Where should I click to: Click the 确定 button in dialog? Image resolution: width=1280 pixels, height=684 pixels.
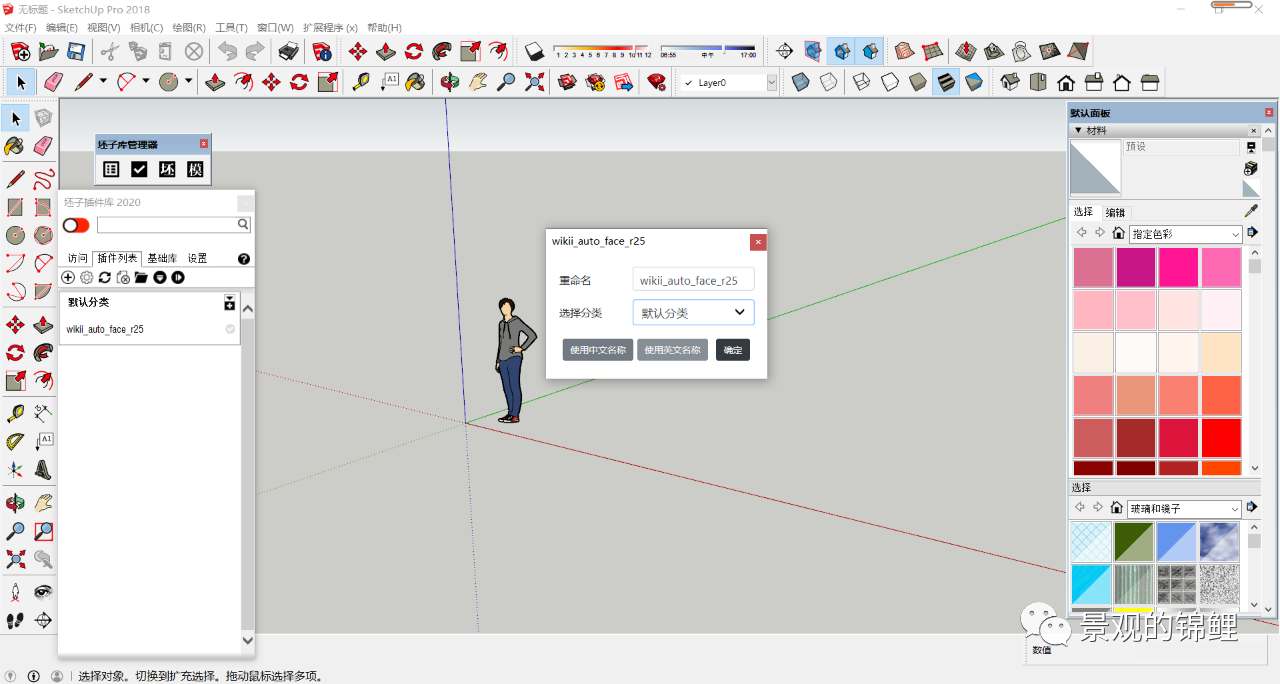point(733,350)
